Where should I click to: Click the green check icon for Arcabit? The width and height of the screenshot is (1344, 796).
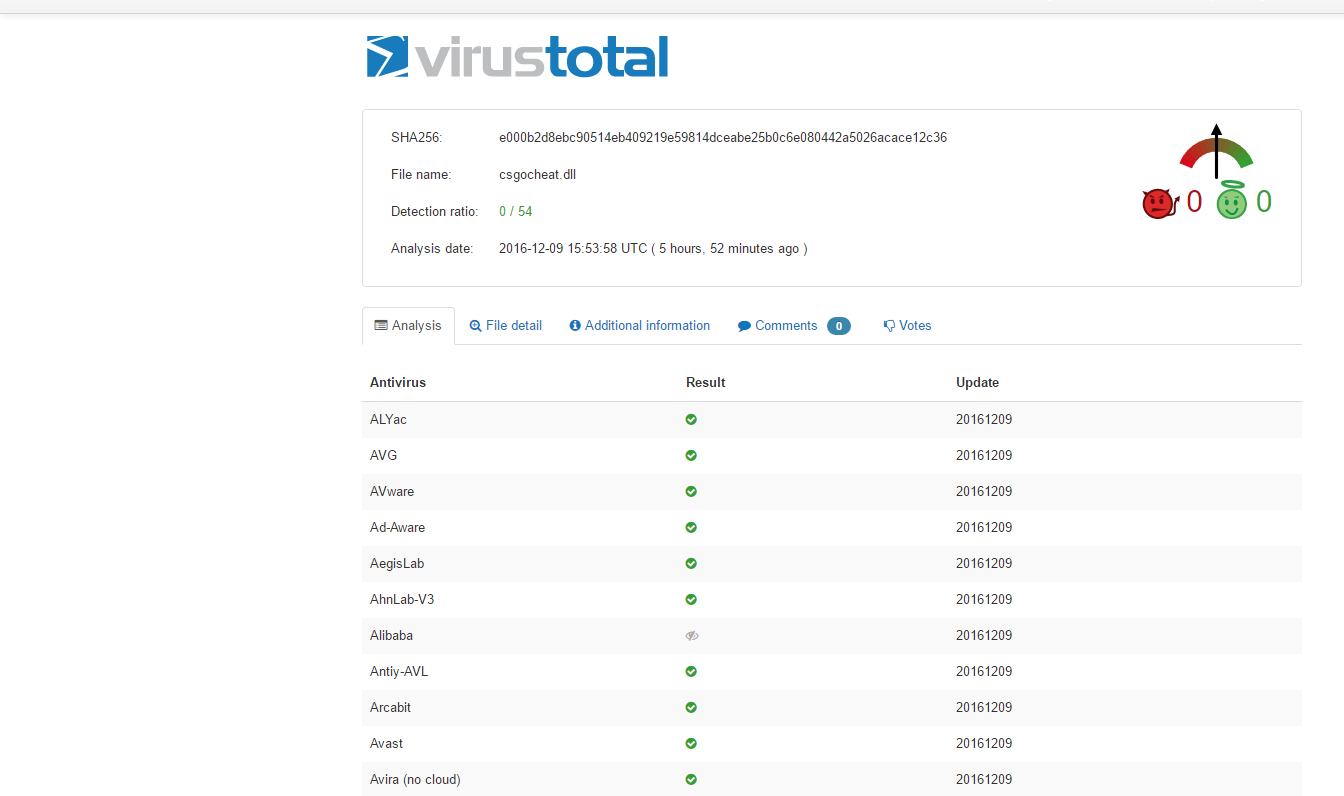tap(691, 707)
